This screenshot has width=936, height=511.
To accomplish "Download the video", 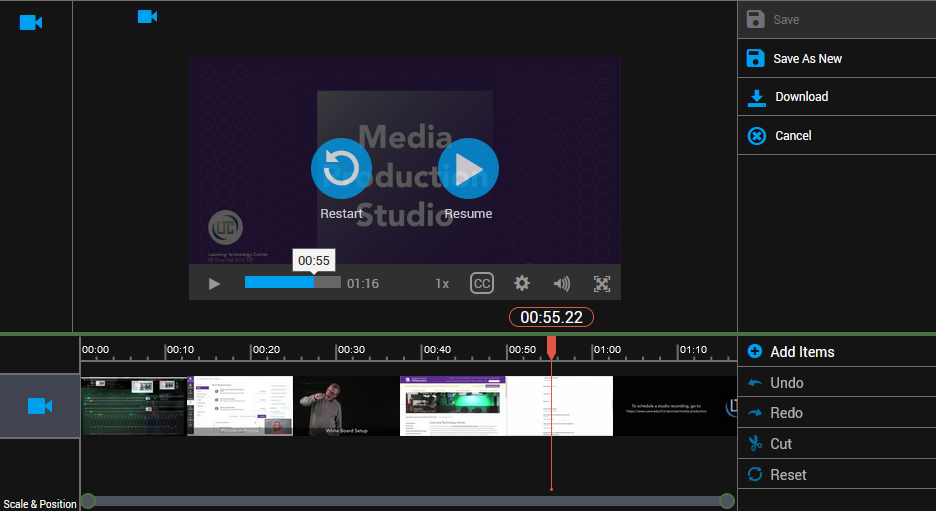I will pos(837,97).
